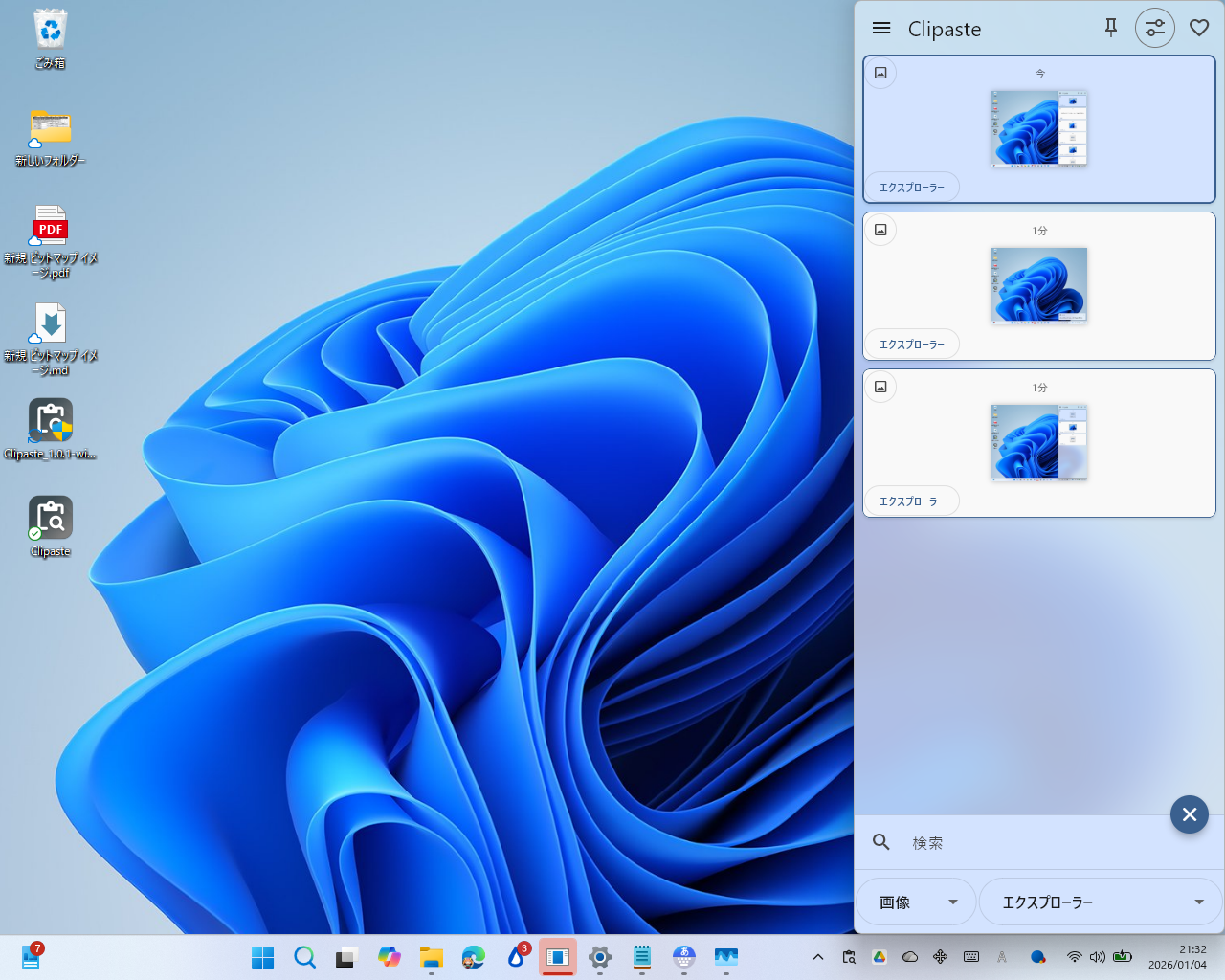1225x980 pixels.
Task: Open File Explorer from the taskbar
Action: coord(431,957)
